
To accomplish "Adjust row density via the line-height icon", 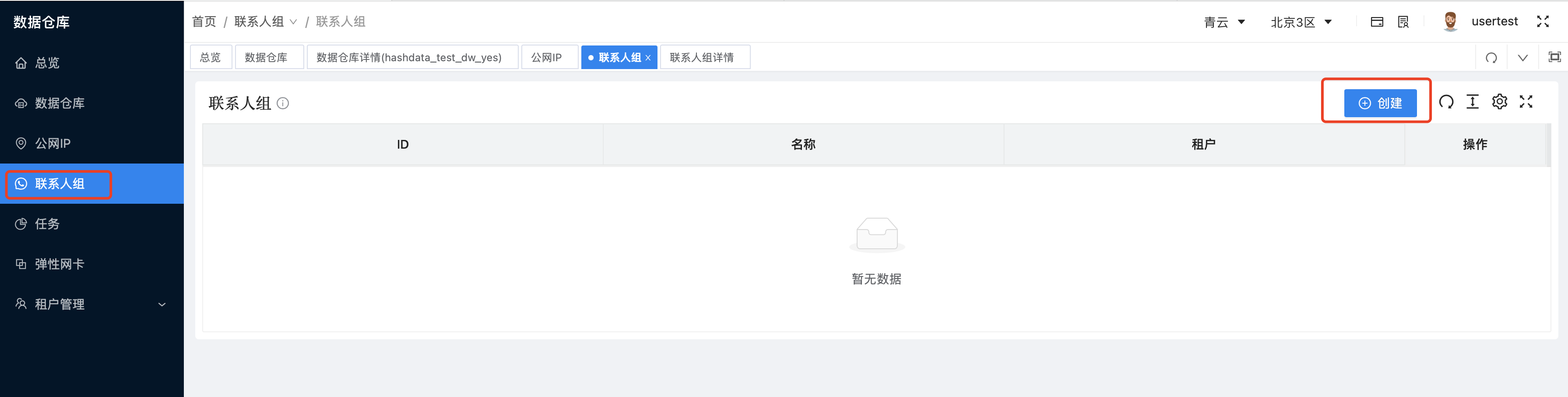I will 1473,101.
